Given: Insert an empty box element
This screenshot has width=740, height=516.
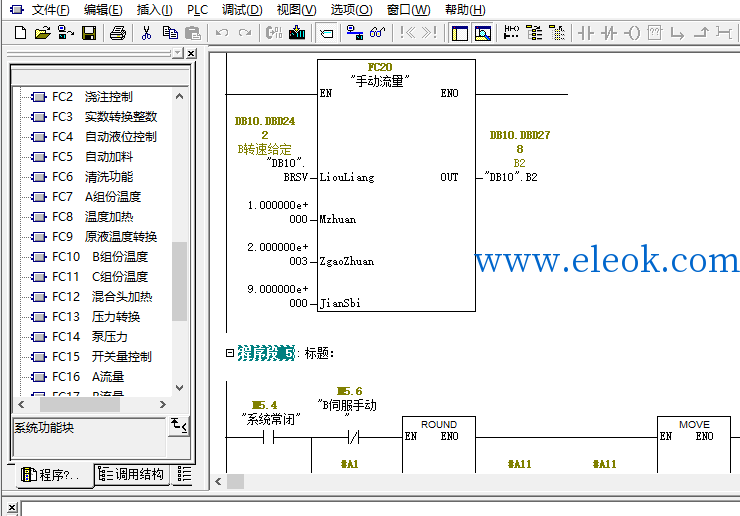Looking at the screenshot, I should 655,33.
